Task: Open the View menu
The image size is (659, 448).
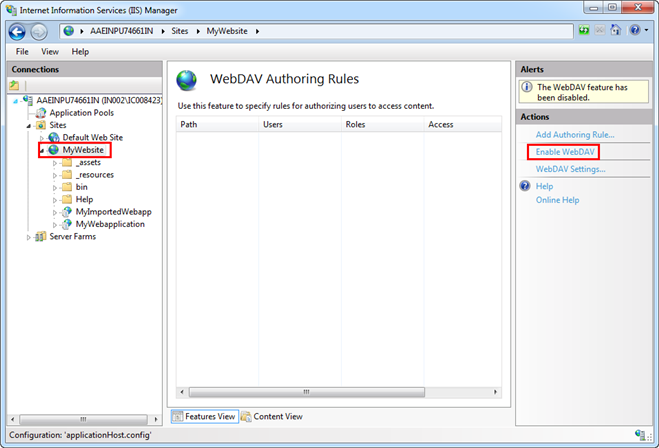Action: pyautogui.click(x=50, y=51)
